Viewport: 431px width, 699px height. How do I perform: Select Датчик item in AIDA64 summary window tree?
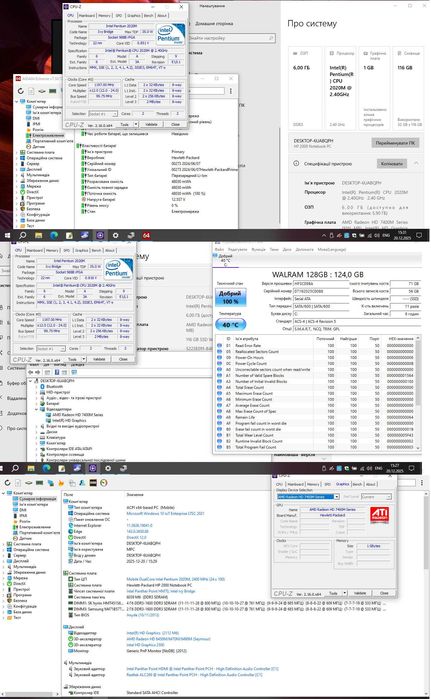(x=26, y=539)
